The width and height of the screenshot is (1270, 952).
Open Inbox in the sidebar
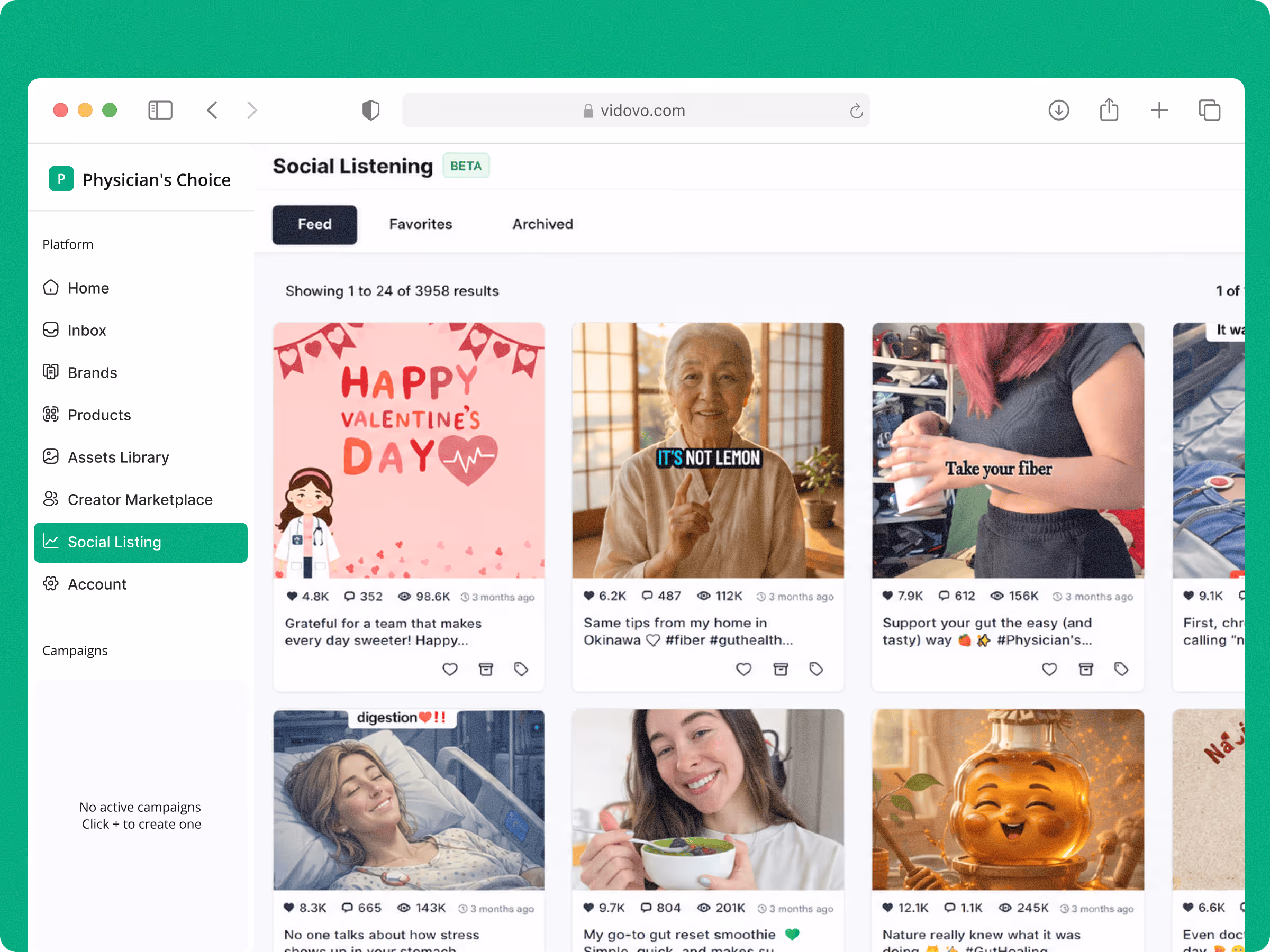(x=141, y=330)
